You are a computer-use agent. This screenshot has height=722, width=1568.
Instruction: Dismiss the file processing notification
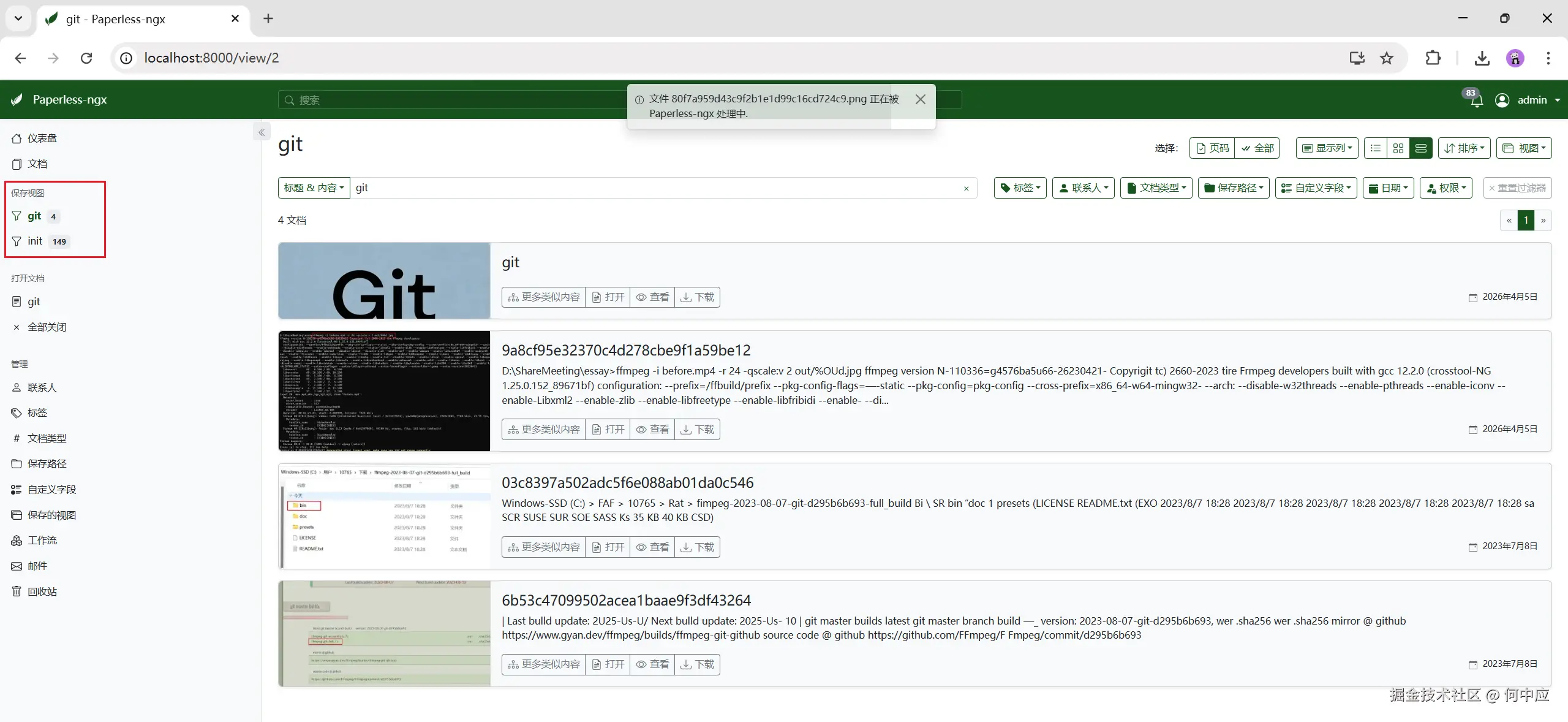click(920, 99)
